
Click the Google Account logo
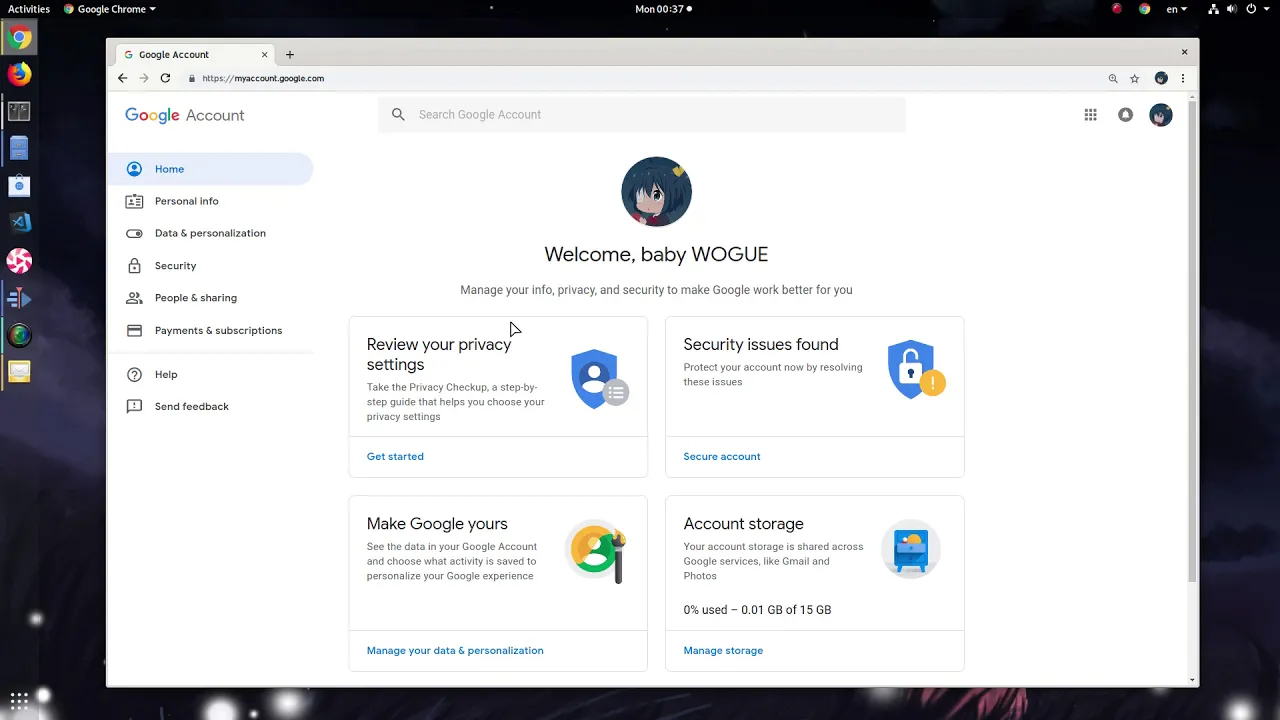point(185,115)
